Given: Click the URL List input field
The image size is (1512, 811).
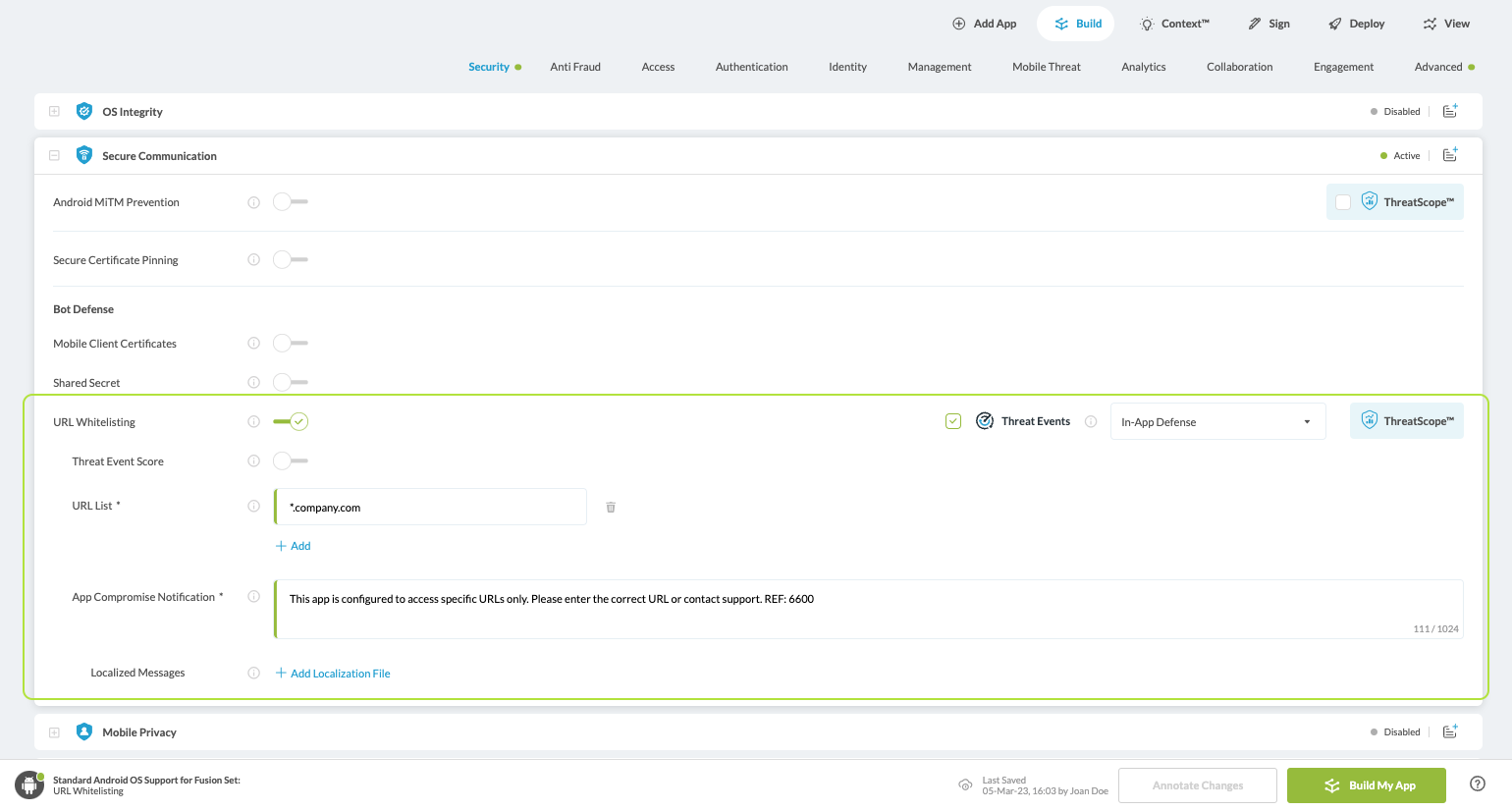Looking at the screenshot, I should [x=432, y=508].
